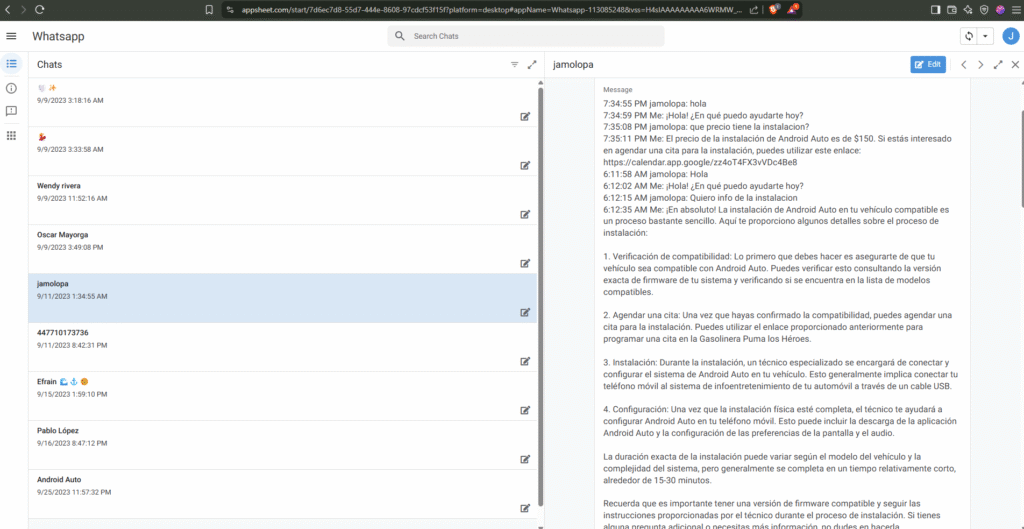Click the Message field label

coord(618,89)
